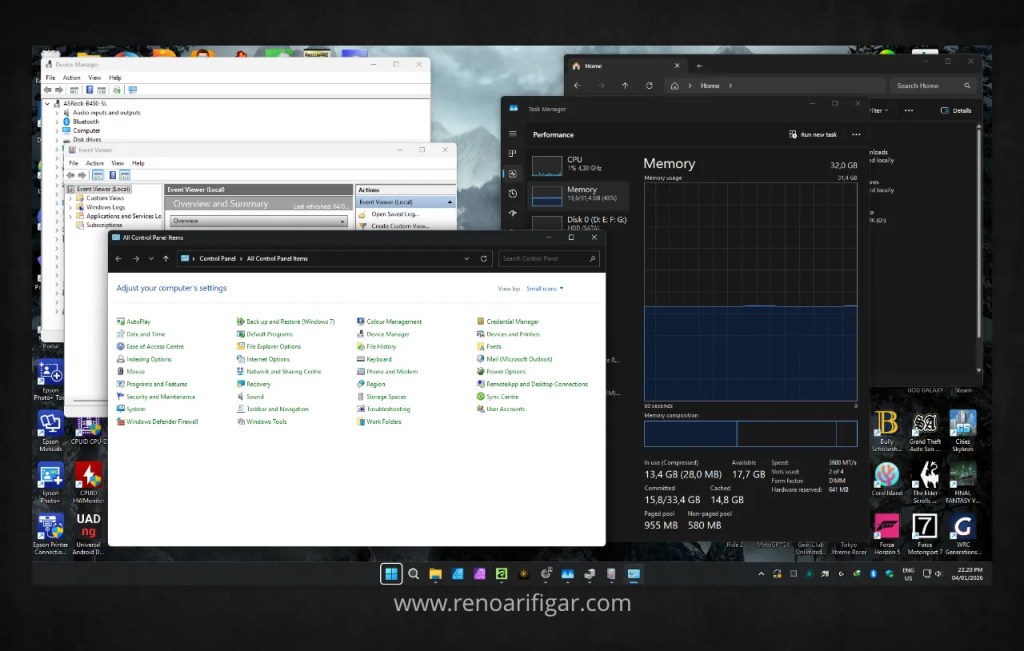Go up one level in Control Panel
The image size is (1024, 651).
pyautogui.click(x=166, y=259)
